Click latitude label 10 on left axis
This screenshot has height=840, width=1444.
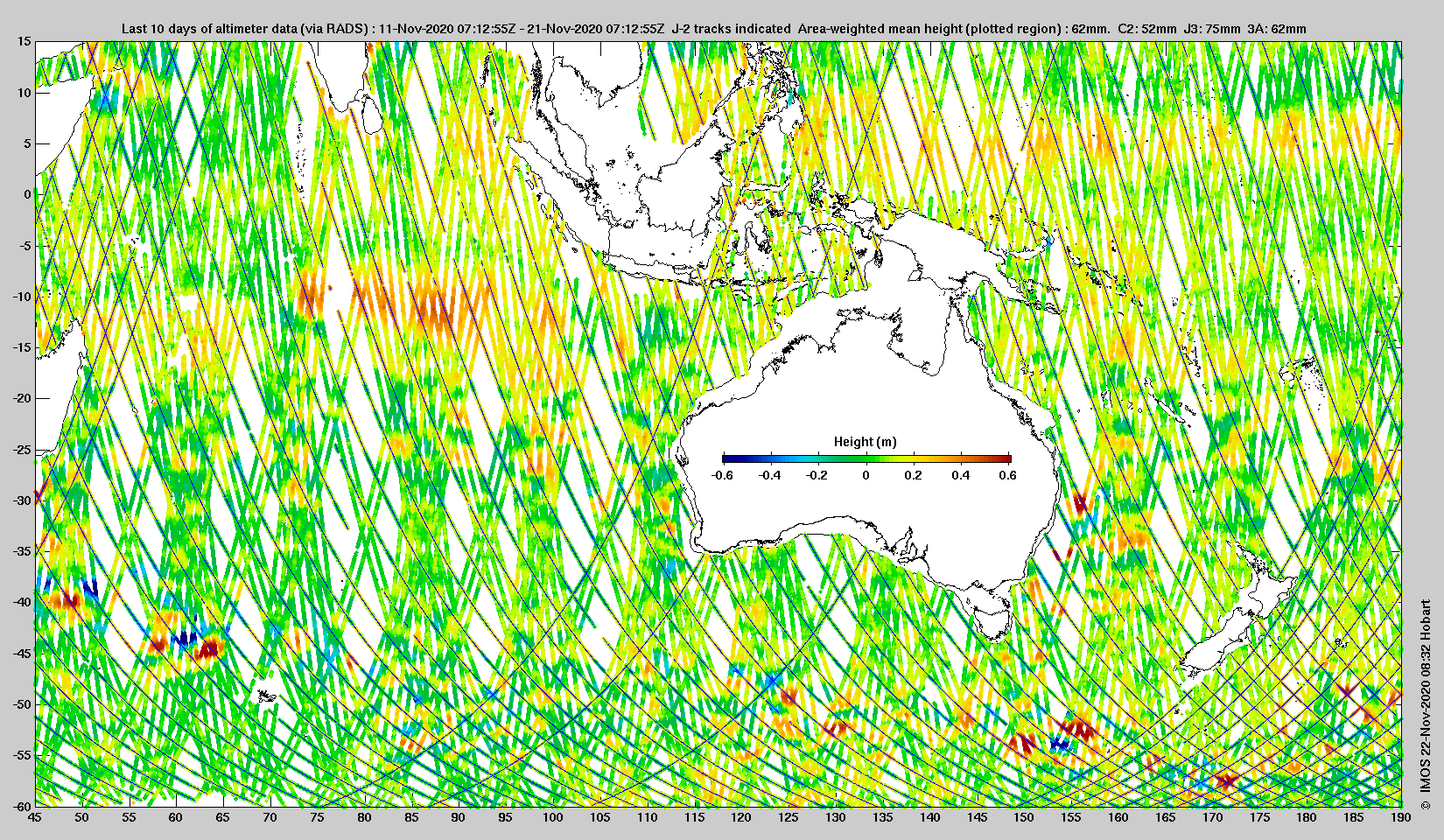[x=25, y=93]
